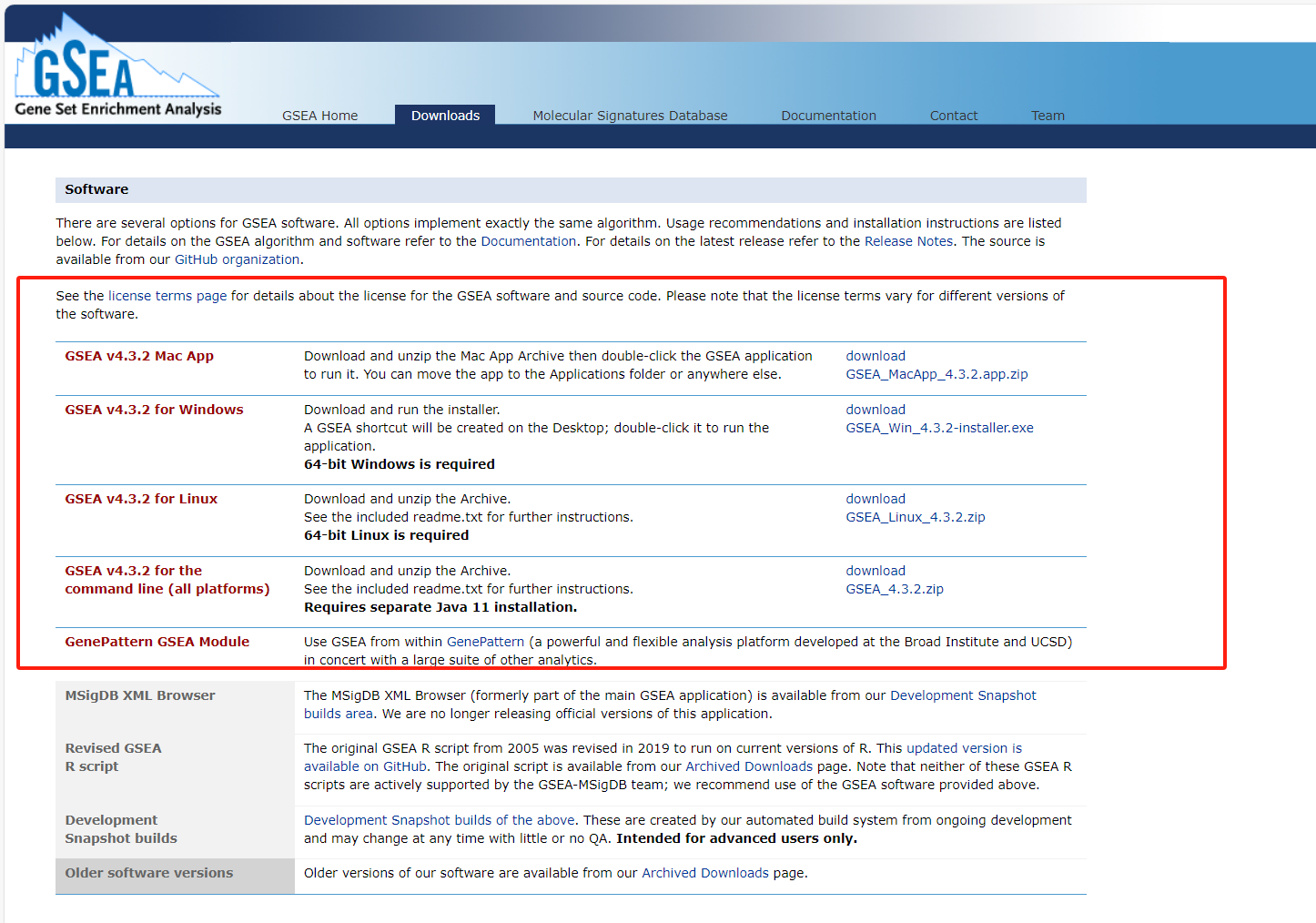Image resolution: width=1316 pixels, height=923 pixels.
Task: Open the Release Notes link
Action: [909, 241]
